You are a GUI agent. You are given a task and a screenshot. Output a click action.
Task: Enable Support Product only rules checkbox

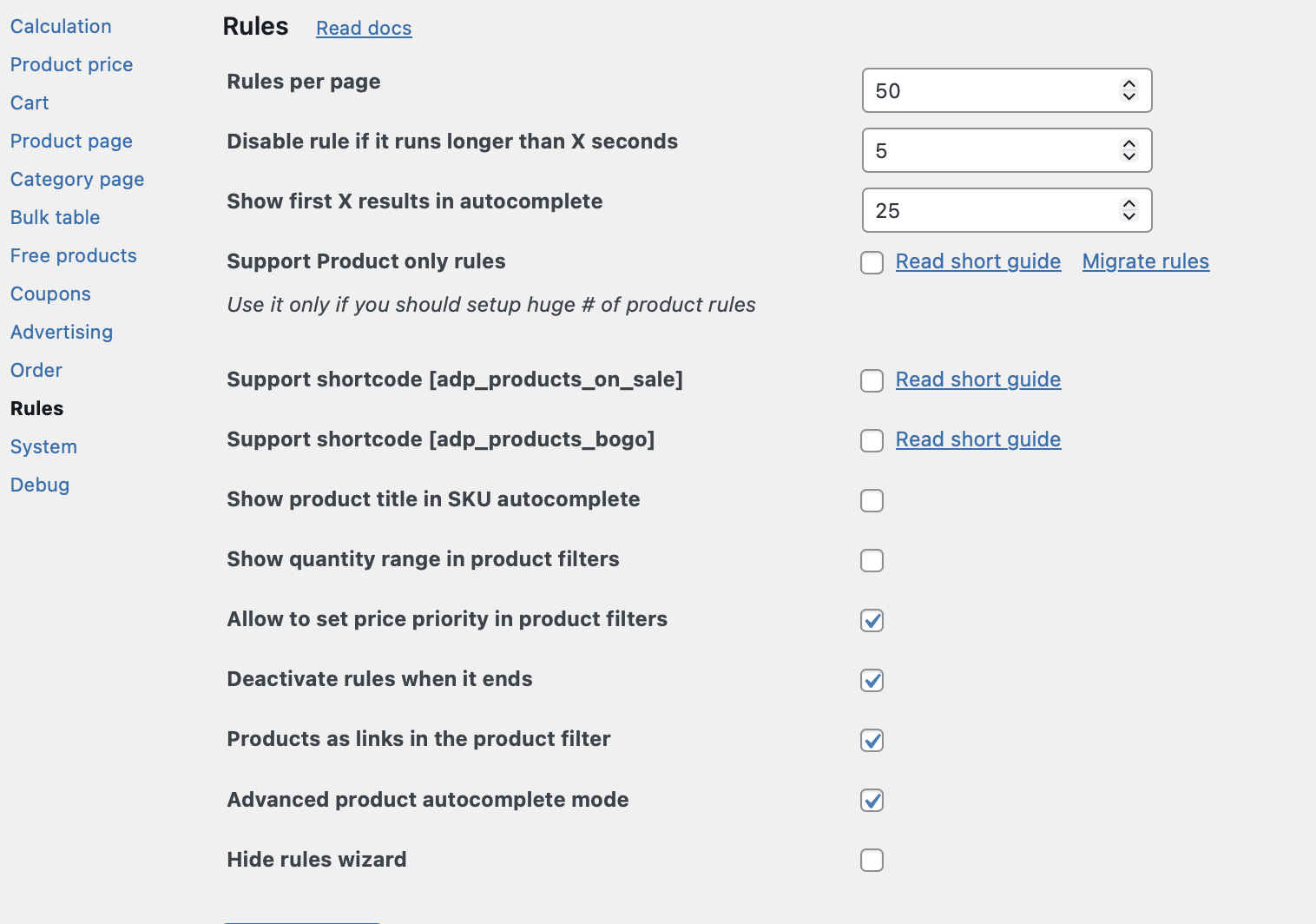coord(872,262)
